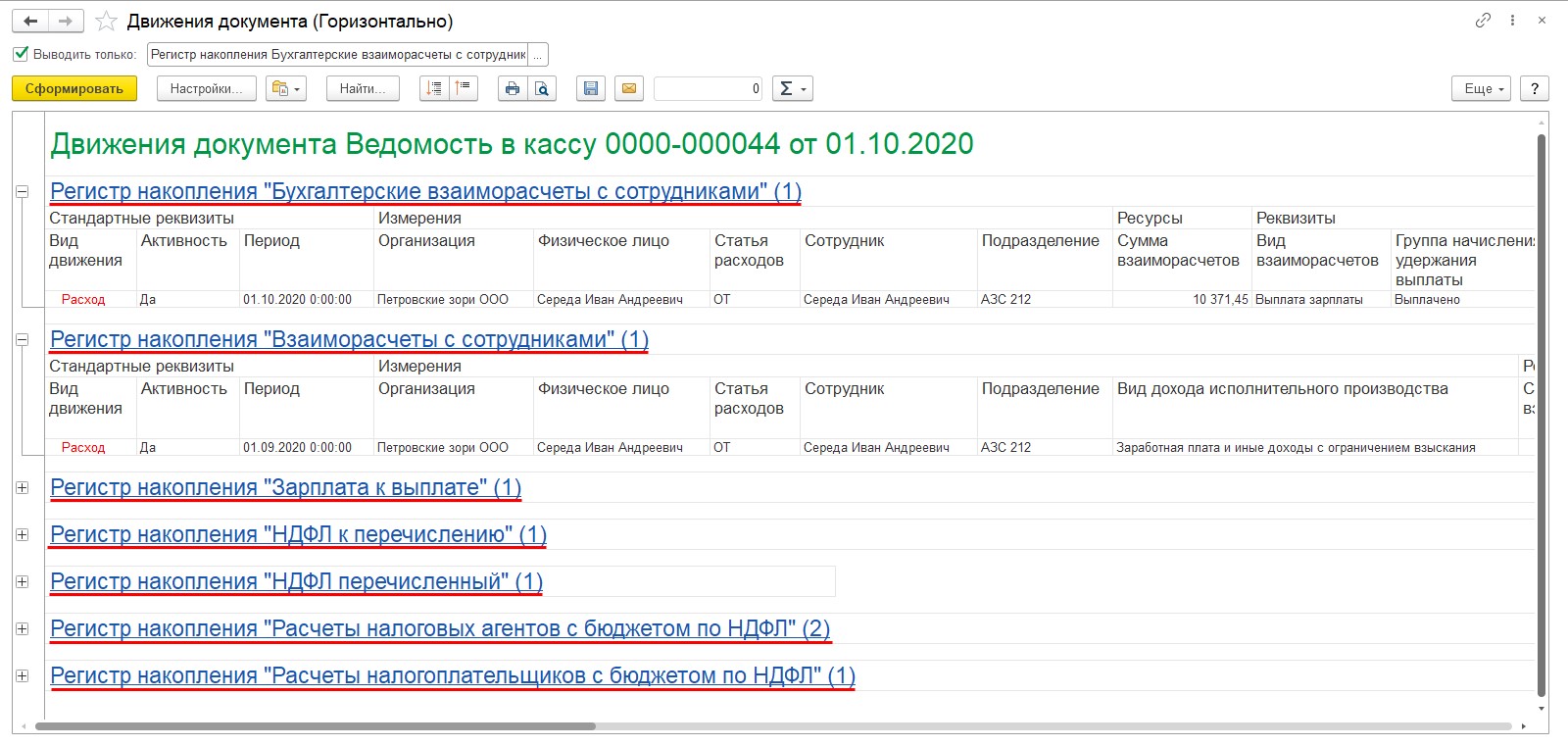Open help with question mark button
The image size is (1568, 746).
click(x=1535, y=88)
